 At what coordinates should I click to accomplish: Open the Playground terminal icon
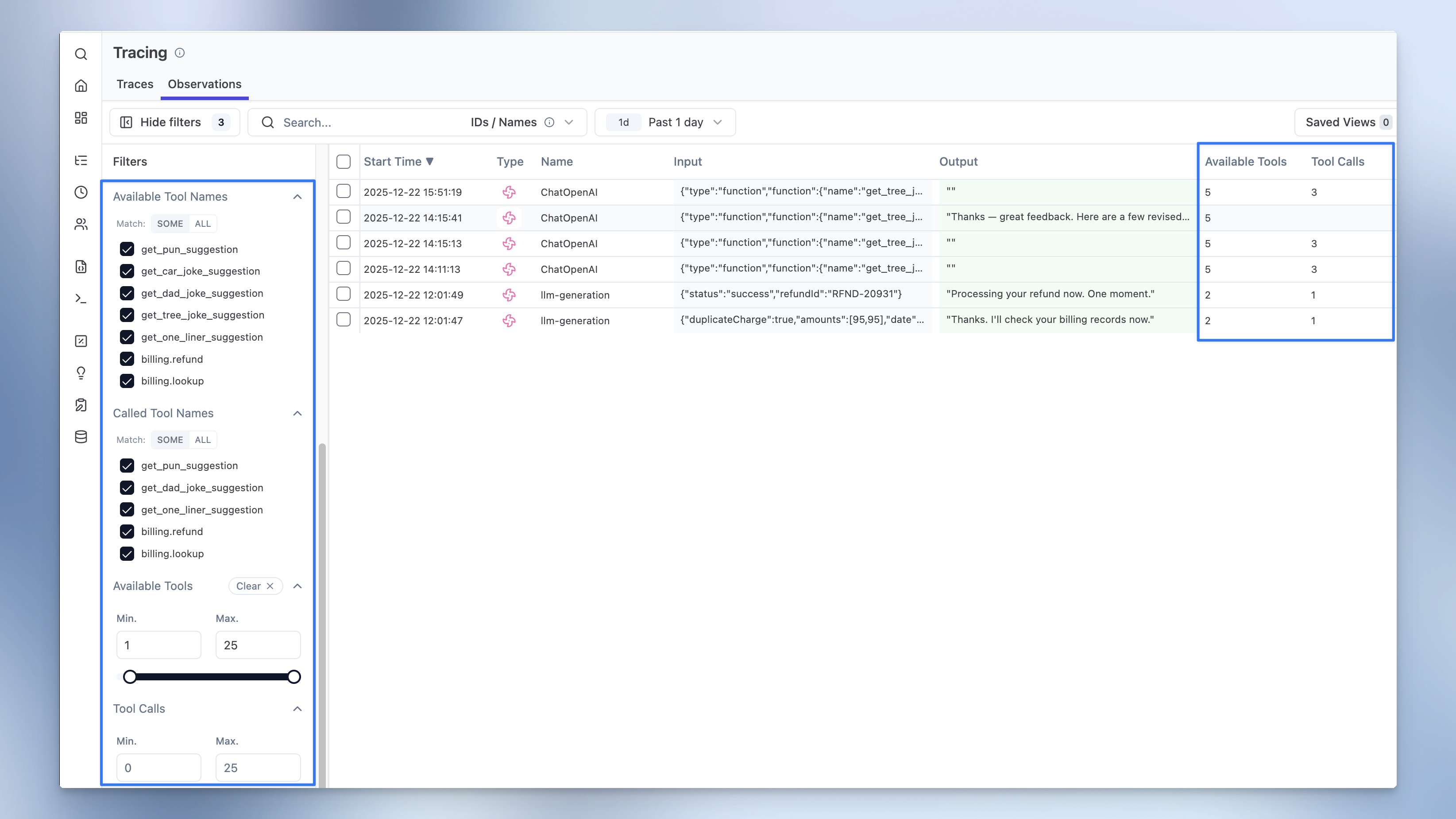pos(81,298)
